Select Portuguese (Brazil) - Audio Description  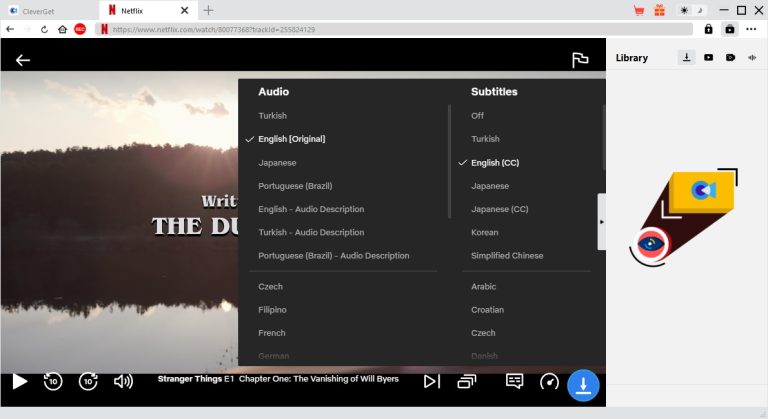coord(334,255)
